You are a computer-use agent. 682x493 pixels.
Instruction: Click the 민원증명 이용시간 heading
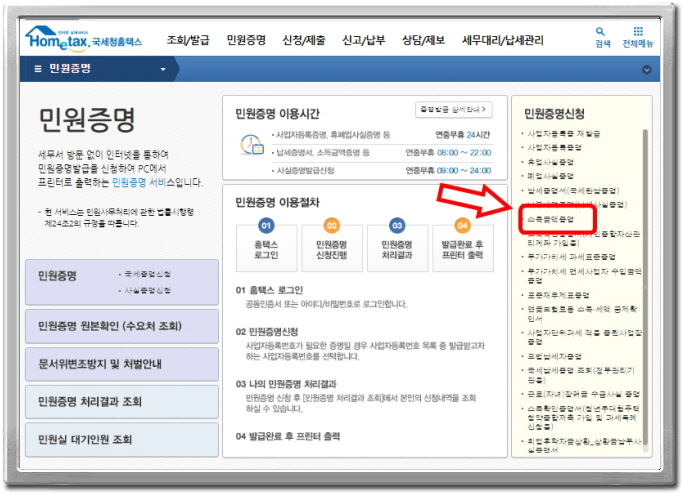[277, 114]
